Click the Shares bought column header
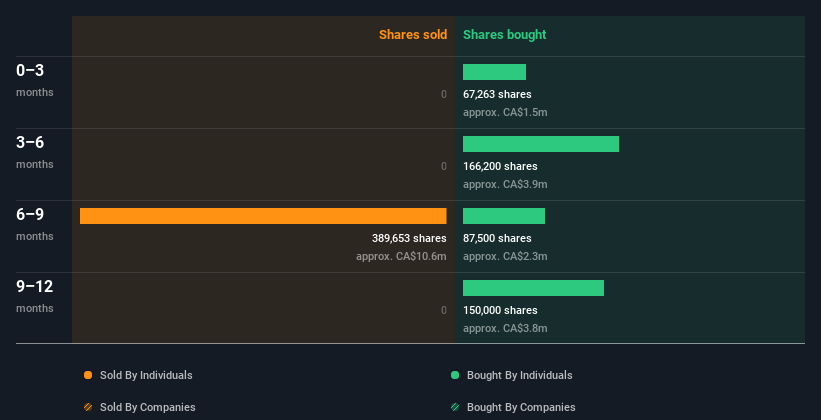Screen dimensions: 821x420 505,35
